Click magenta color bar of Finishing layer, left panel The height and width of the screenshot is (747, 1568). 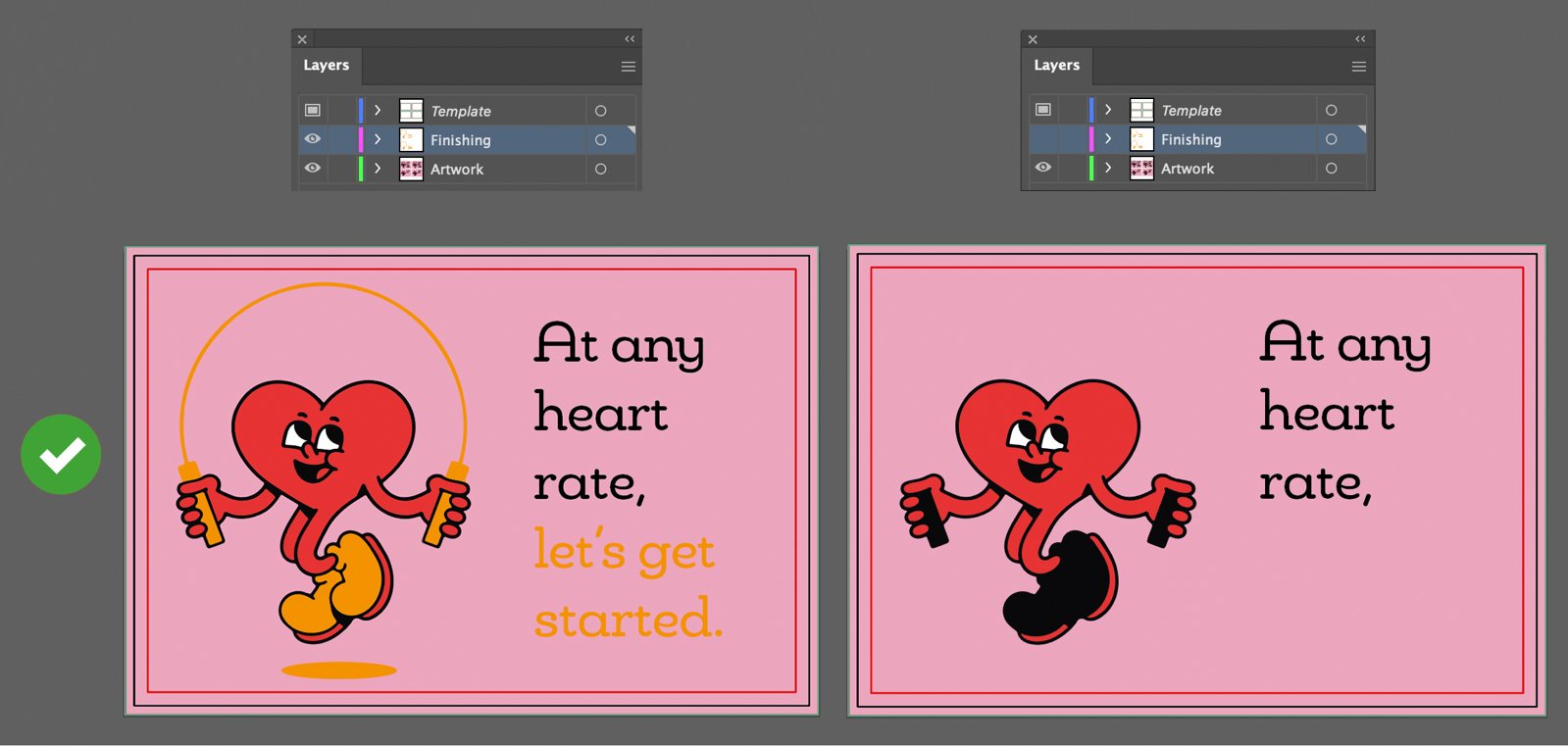tap(361, 140)
